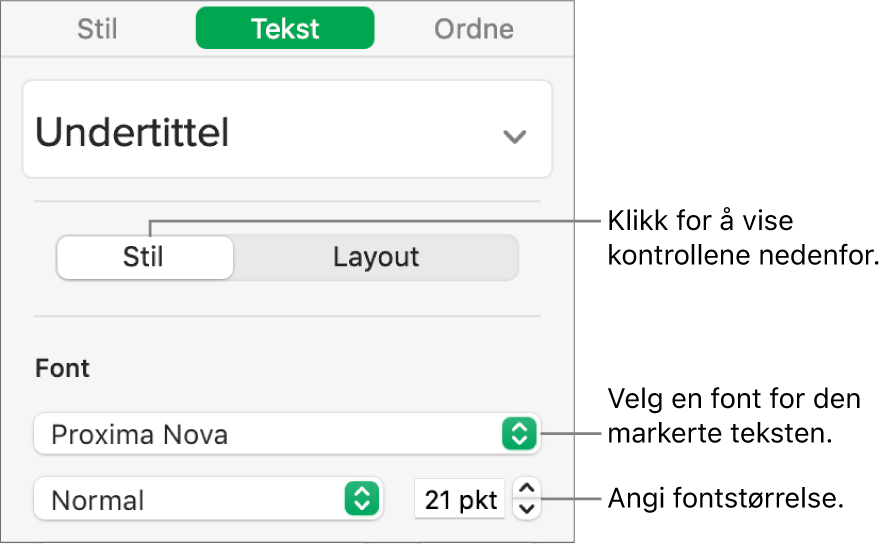Switch to the Layout segment
The width and height of the screenshot is (886, 545).
(x=376, y=258)
